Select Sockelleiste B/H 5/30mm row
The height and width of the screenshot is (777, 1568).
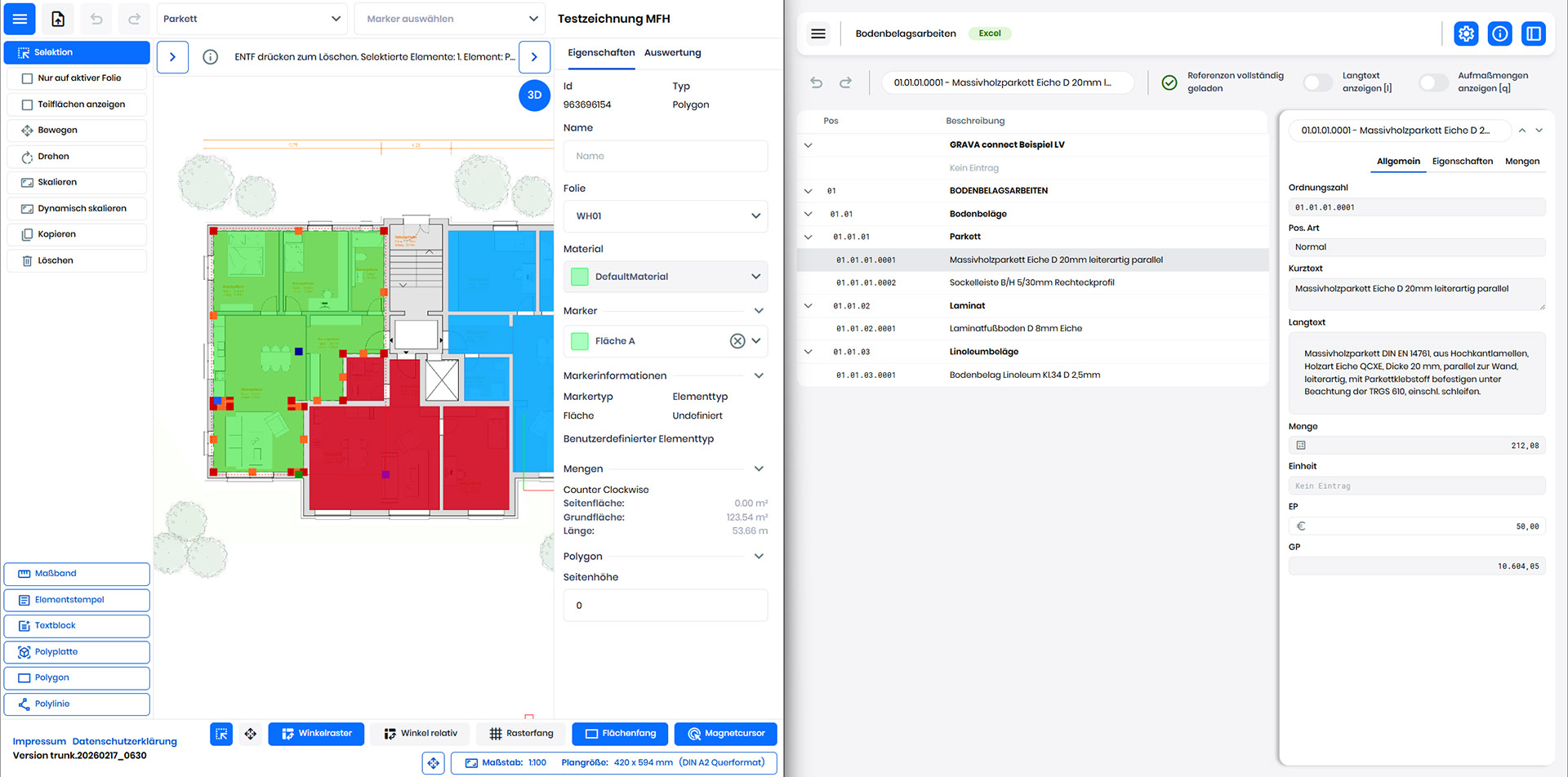tap(1032, 283)
